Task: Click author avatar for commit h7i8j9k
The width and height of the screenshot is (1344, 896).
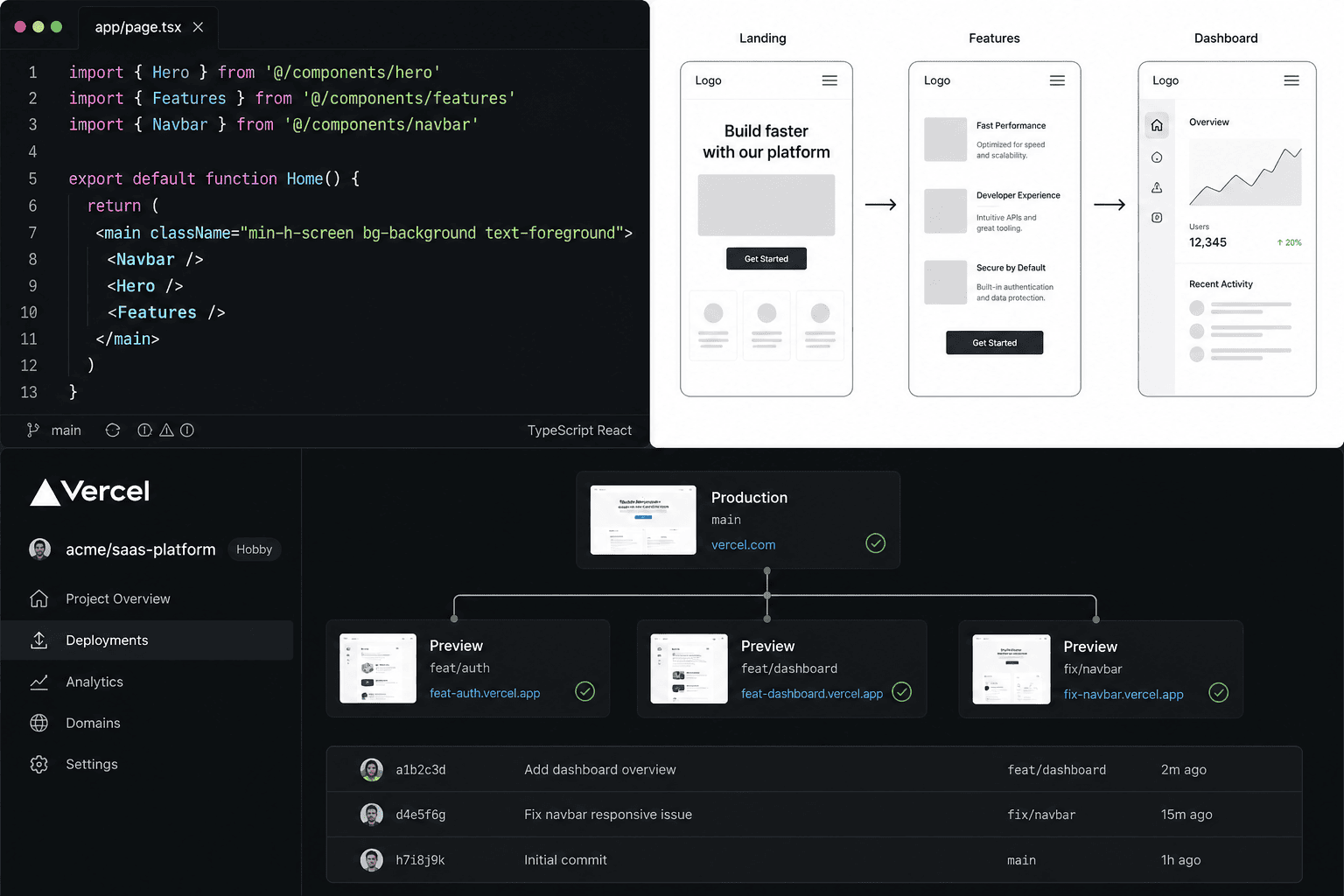Action: [372, 860]
